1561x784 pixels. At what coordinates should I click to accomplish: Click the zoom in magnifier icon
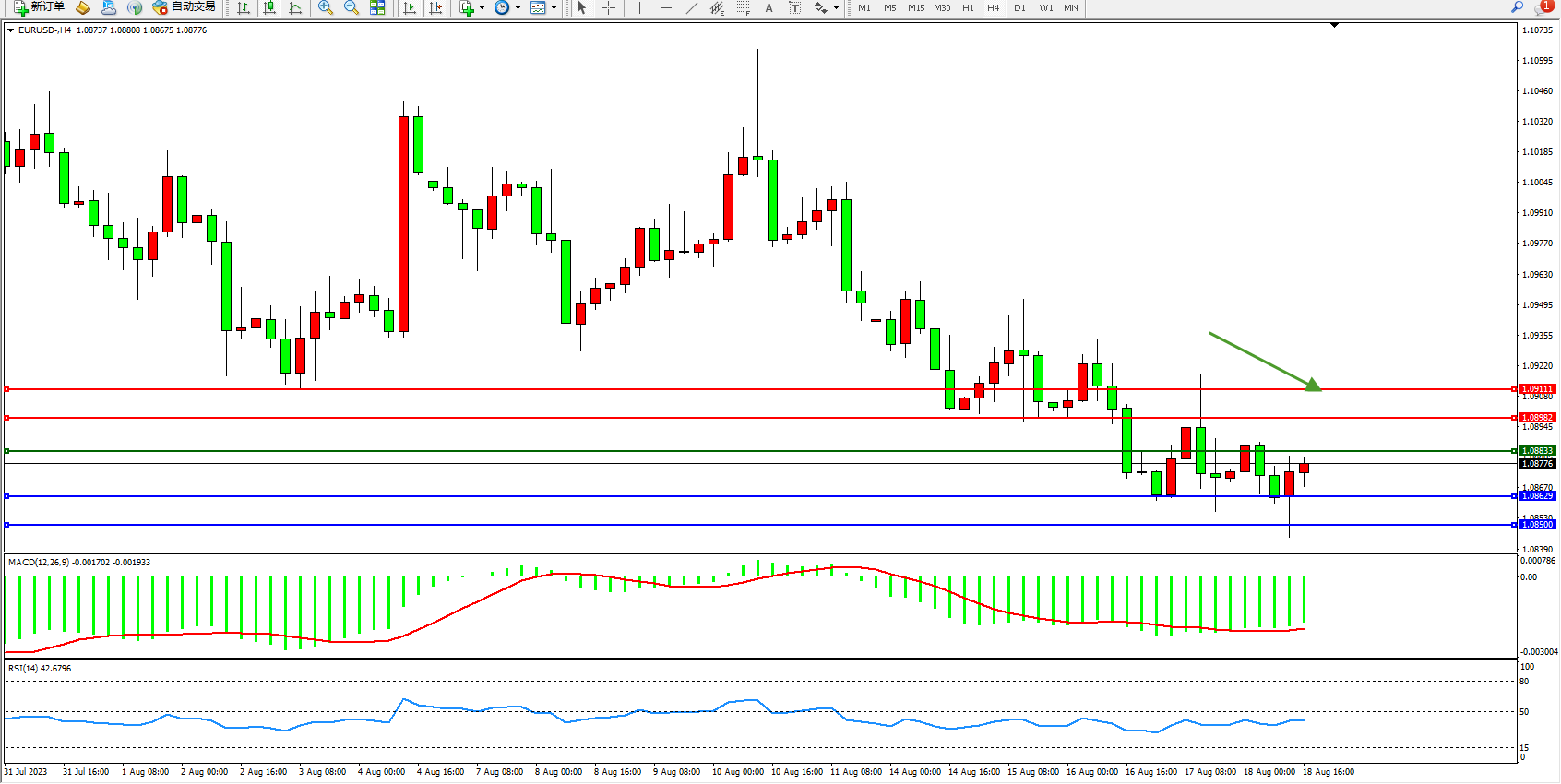[326, 7]
